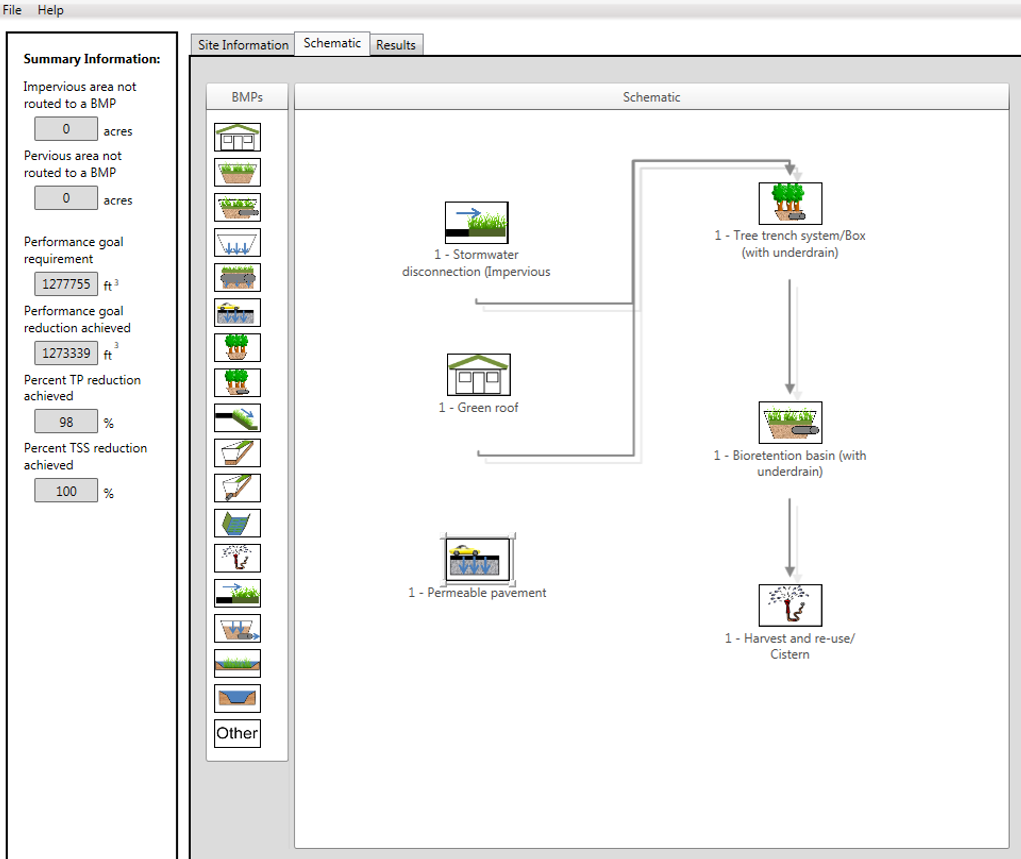Viewport: 1021px width, 859px height.
Task: Open the Help menu
Action: tap(50, 10)
